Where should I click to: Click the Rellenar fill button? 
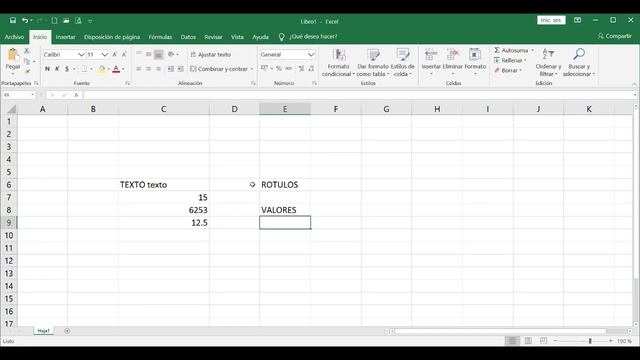(510, 60)
